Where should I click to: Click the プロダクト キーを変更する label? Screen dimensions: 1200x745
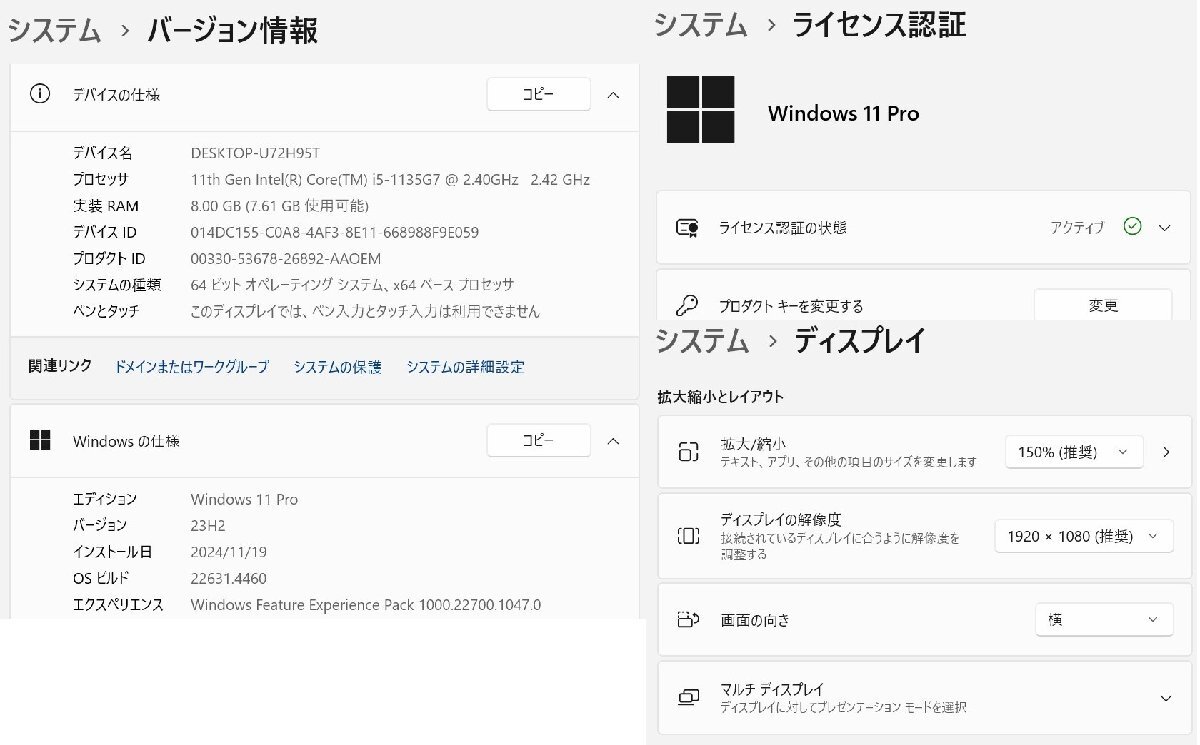791,306
